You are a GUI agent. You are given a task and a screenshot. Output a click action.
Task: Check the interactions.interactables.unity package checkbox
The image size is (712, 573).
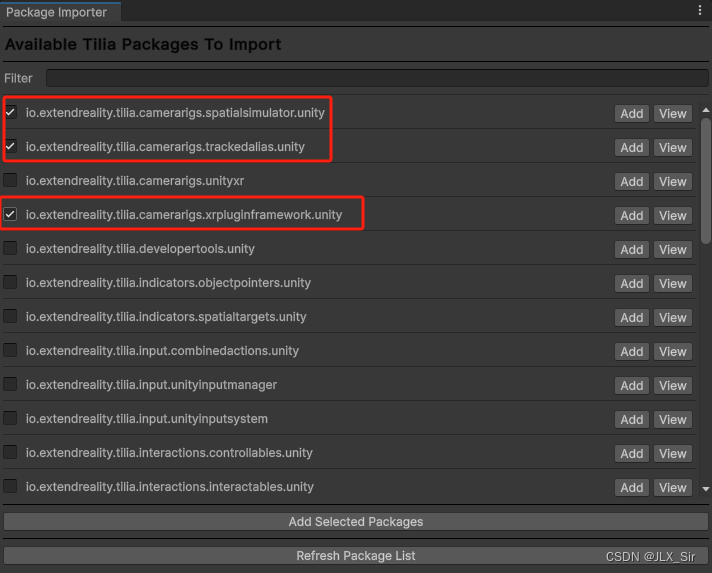tap(10, 486)
